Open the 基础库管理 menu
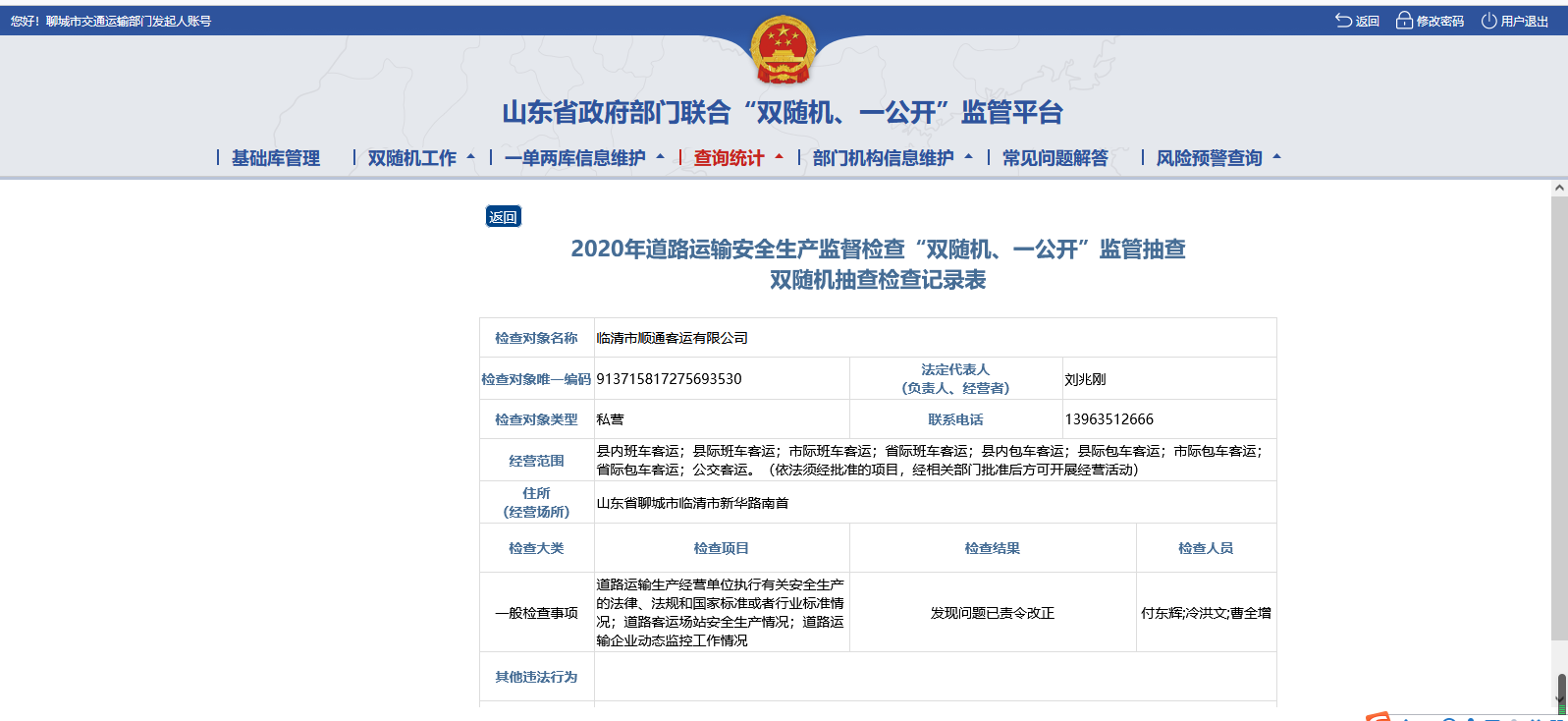Image resolution: width=1568 pixels, height=721 pixels. [276, 158]
